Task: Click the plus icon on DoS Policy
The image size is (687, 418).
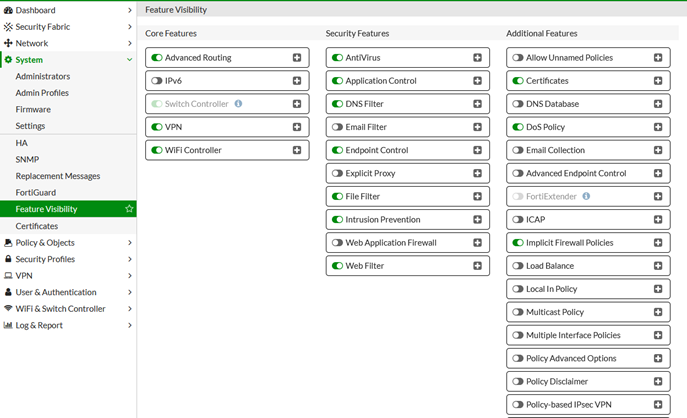Action: (x=658, y=127)
